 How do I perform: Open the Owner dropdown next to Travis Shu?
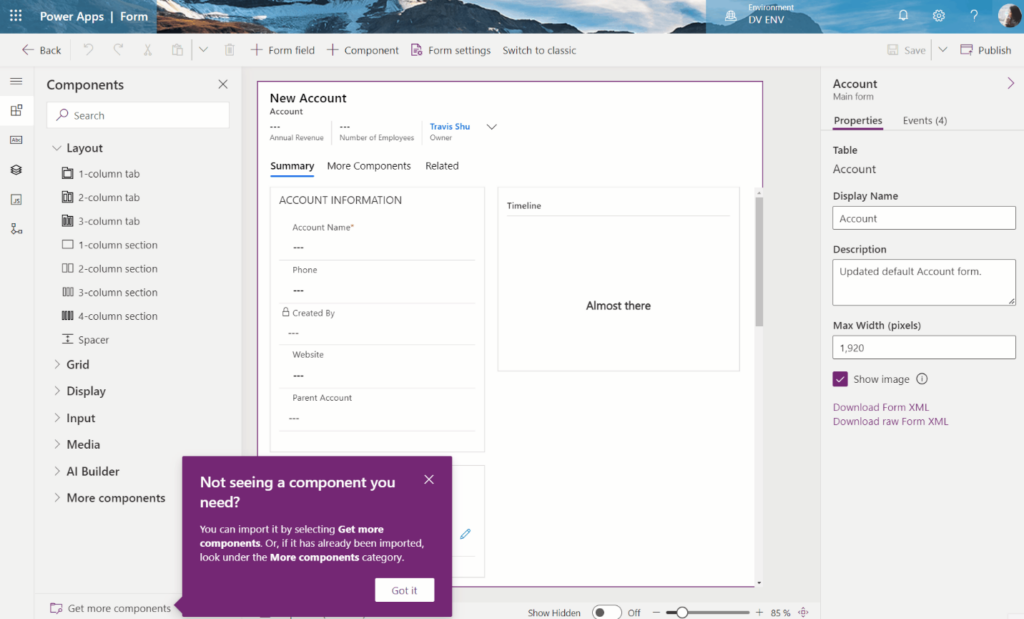[491, 126]
